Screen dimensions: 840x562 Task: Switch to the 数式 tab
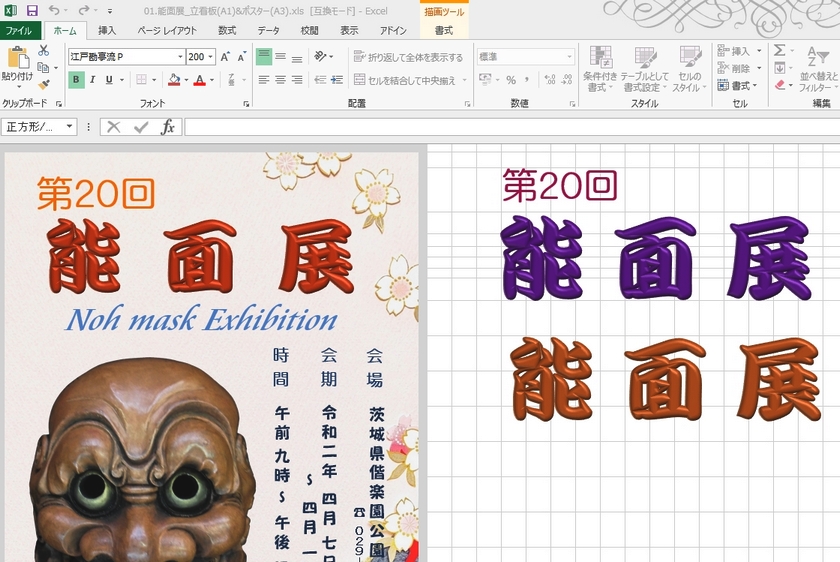tap(227, 31)
